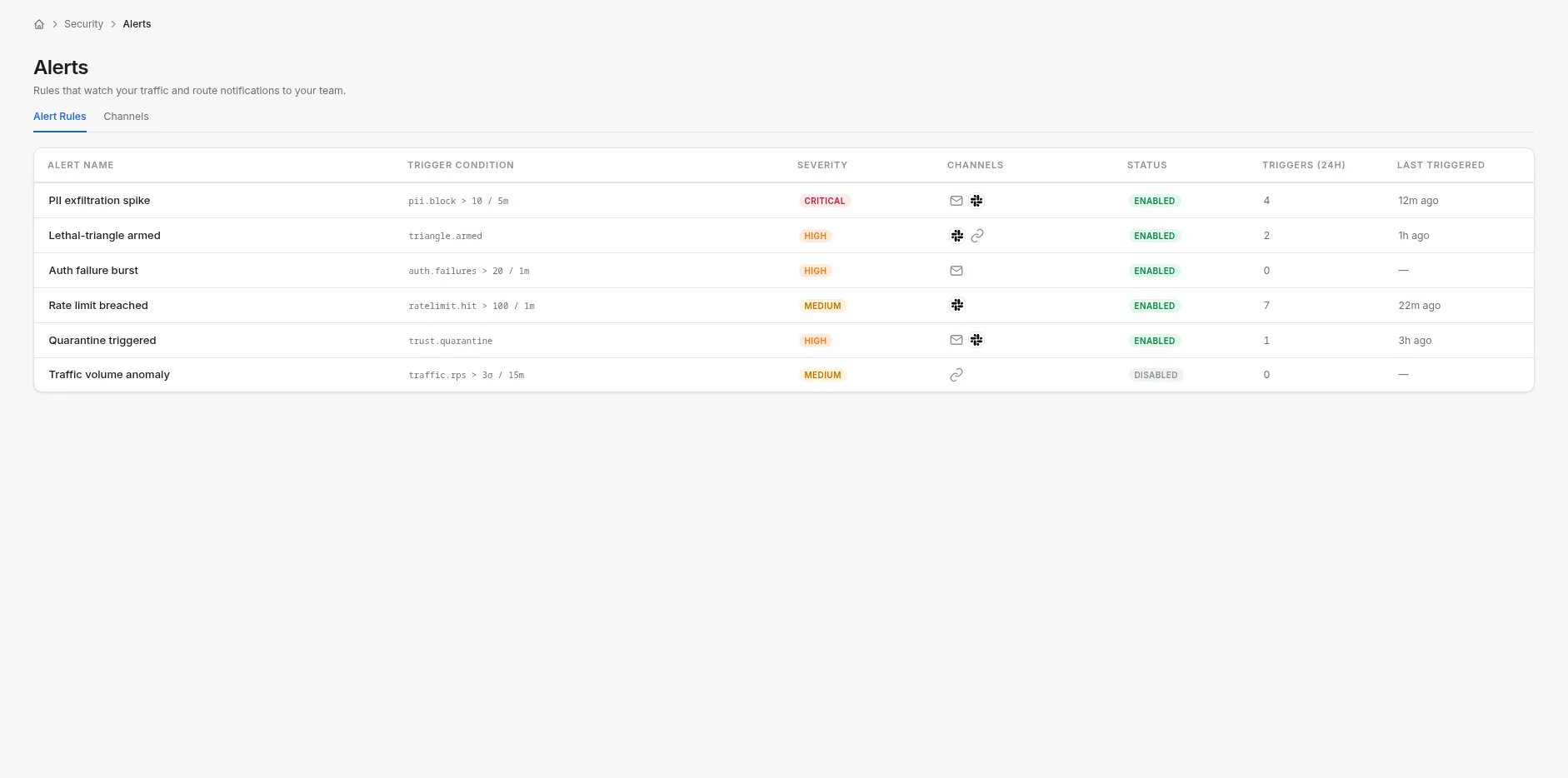Open Security in the breadcrumb
Viewport: 1568px width, 778px height.
pos(84,24)
